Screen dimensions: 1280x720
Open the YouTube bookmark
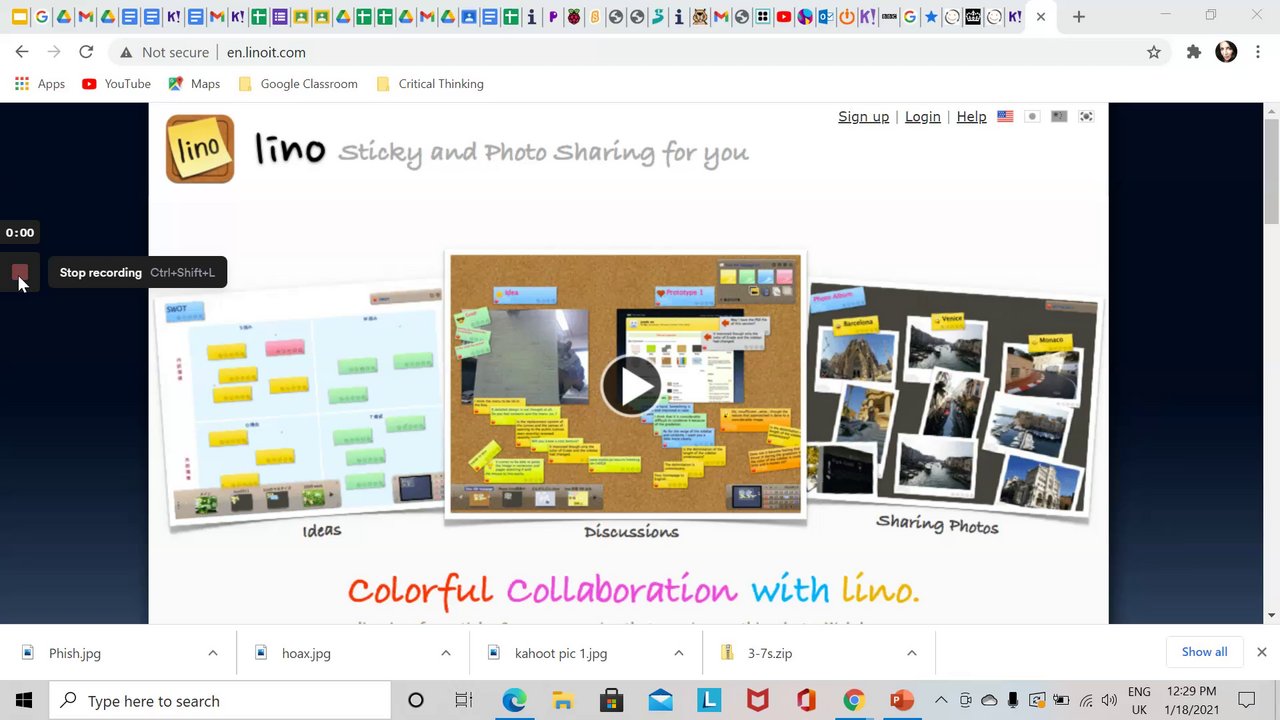click(116, 84)
